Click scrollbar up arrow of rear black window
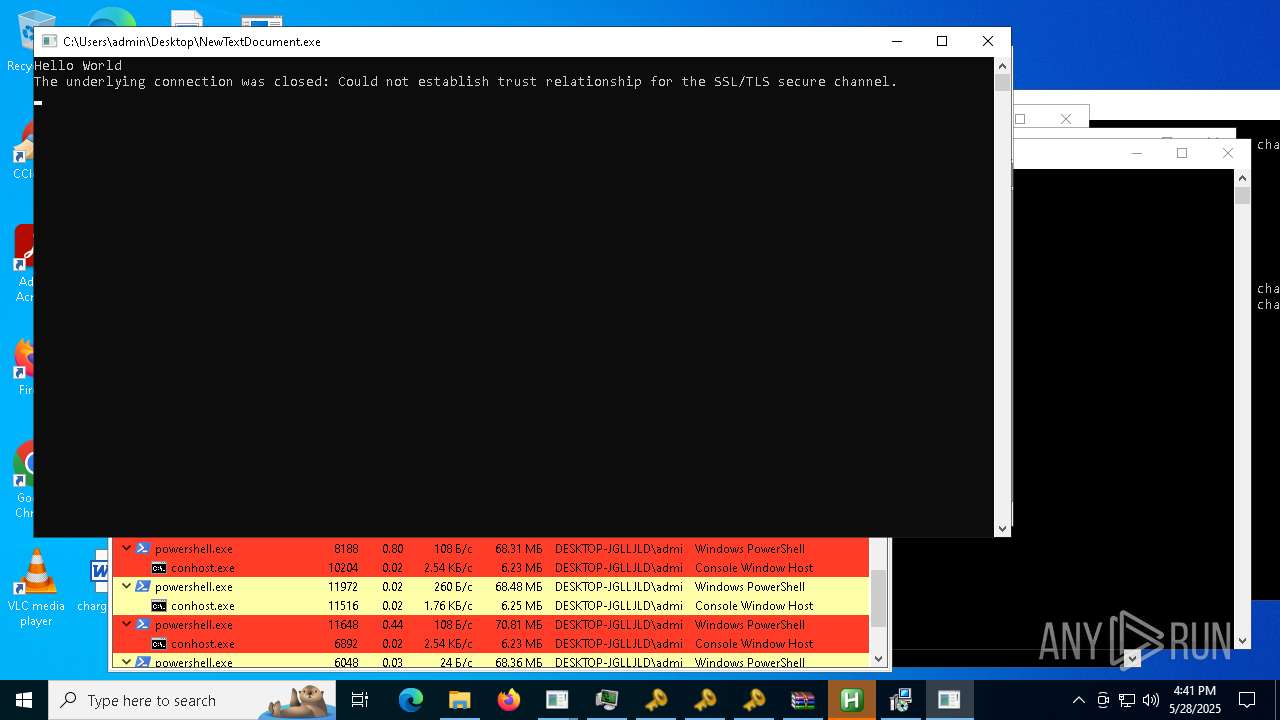Image resolution: width=1280 pixels, height=720 pixels. 1243,177
